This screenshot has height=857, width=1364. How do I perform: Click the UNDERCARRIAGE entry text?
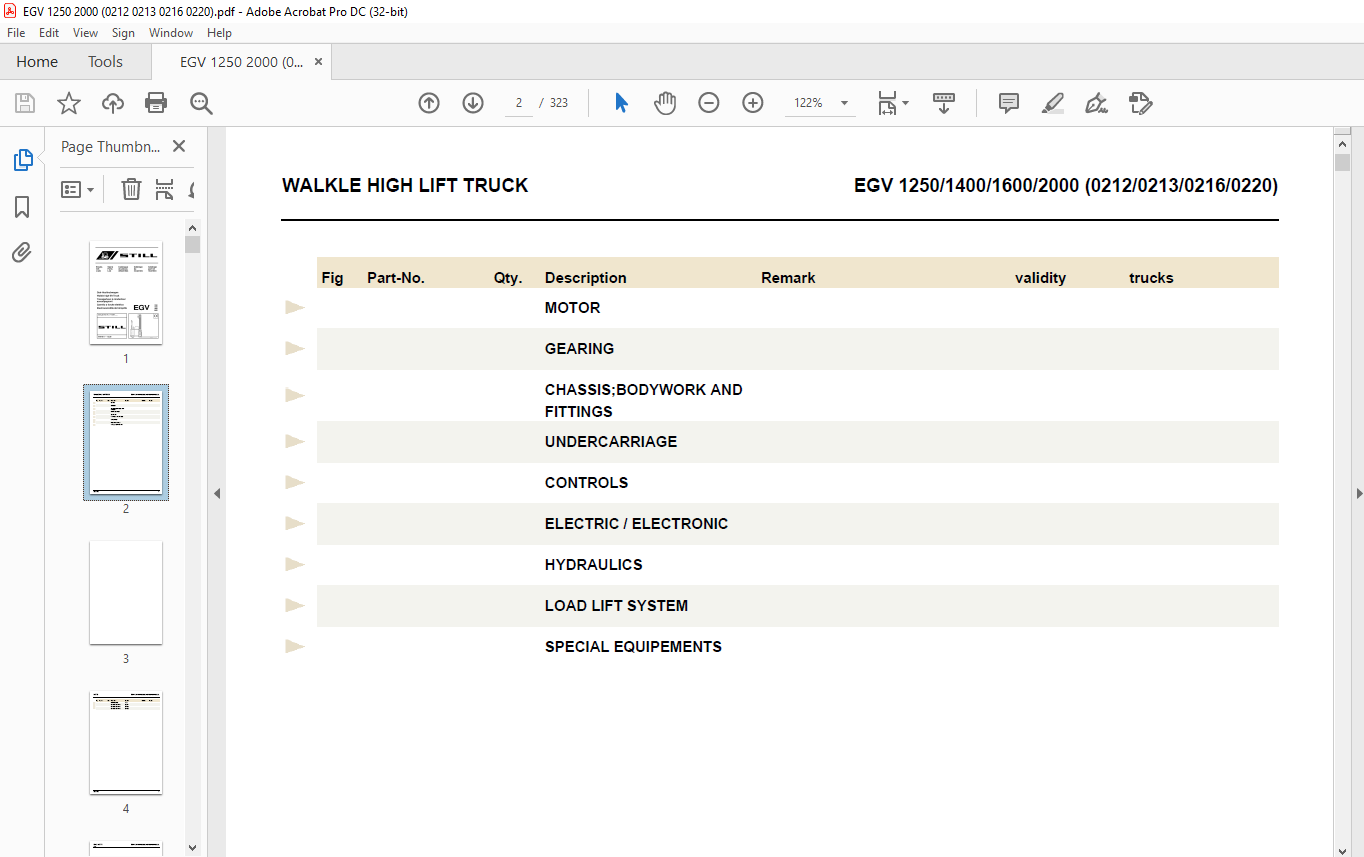(610, 442)
